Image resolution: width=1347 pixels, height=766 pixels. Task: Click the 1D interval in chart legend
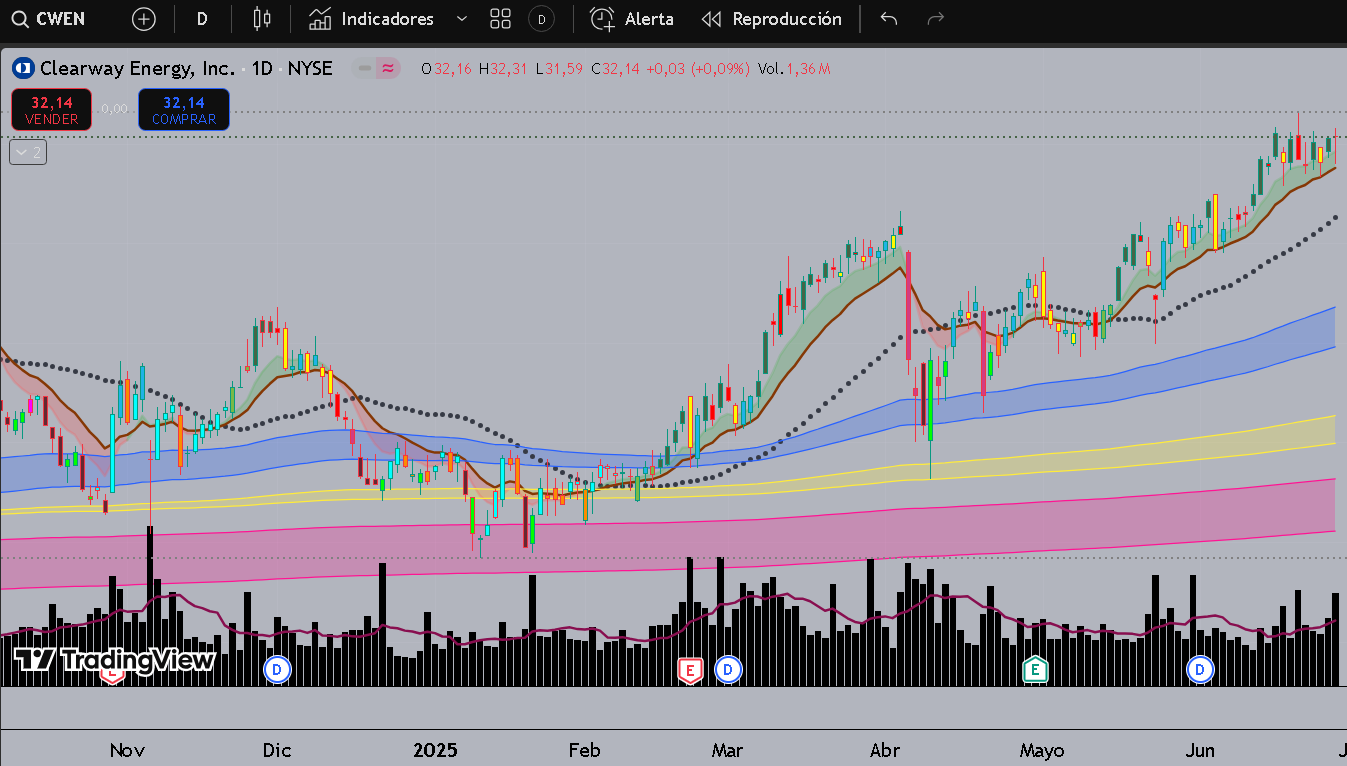coord(262,69)
